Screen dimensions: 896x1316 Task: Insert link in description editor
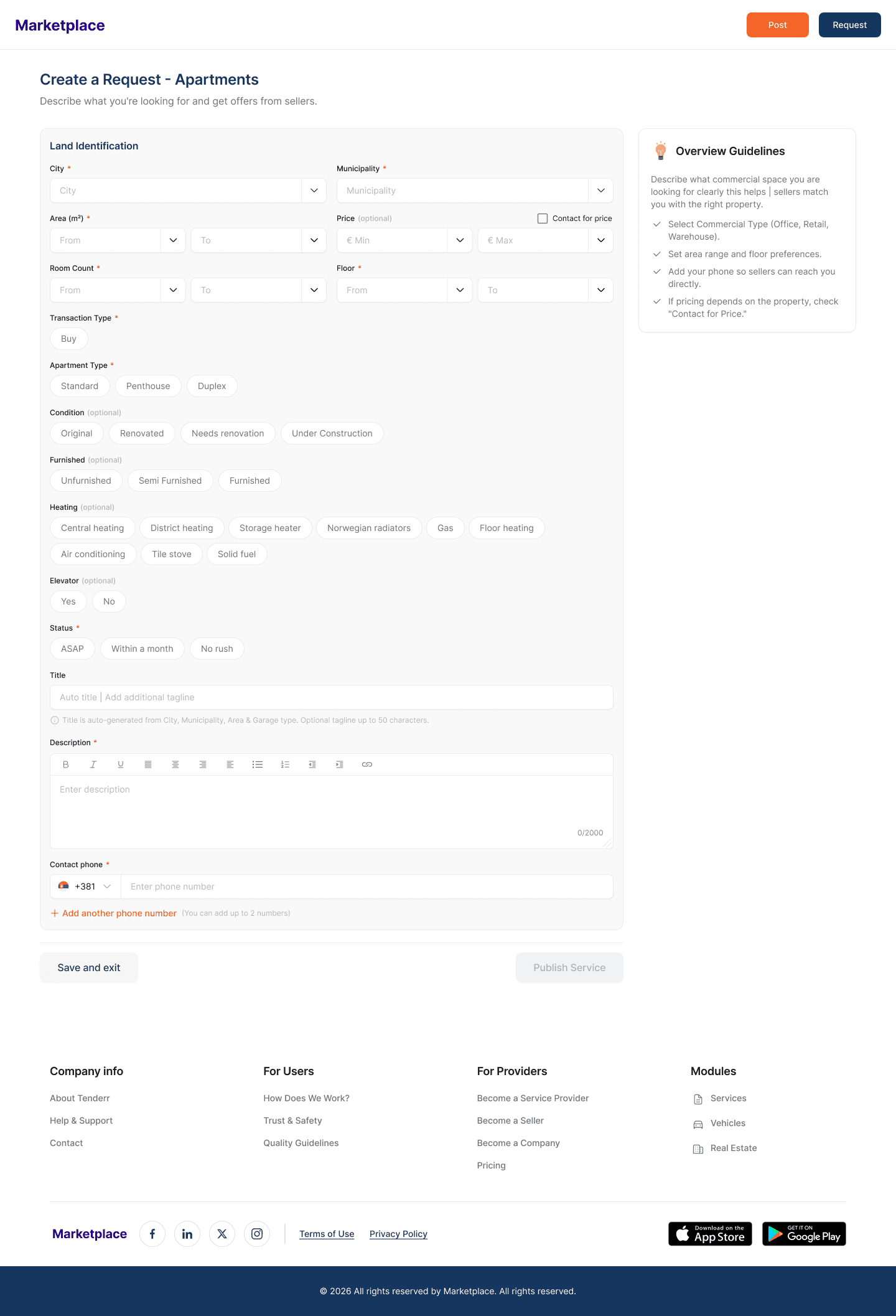367,764
